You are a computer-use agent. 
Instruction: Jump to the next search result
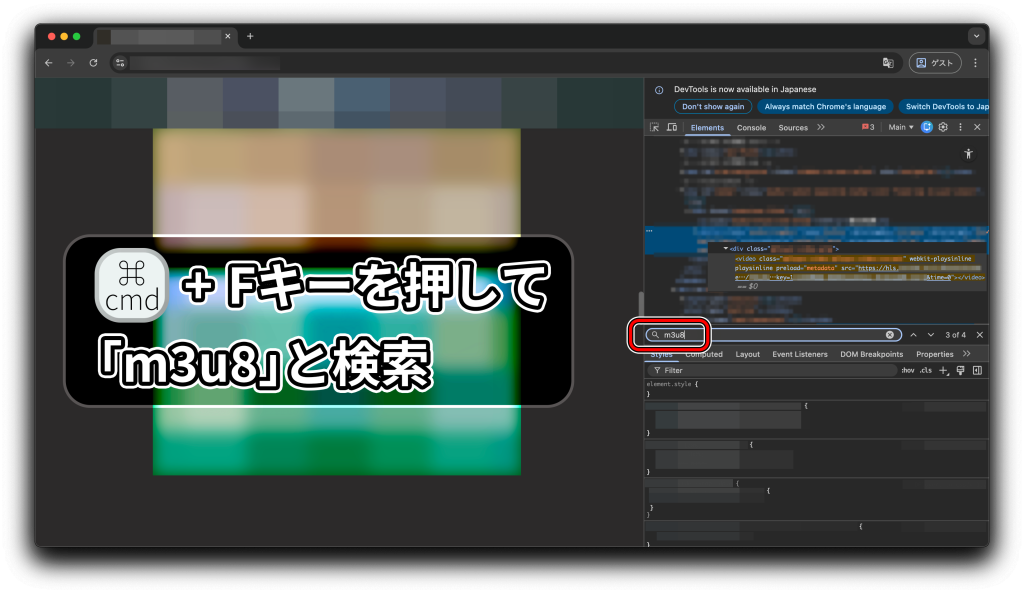point(931,335)
